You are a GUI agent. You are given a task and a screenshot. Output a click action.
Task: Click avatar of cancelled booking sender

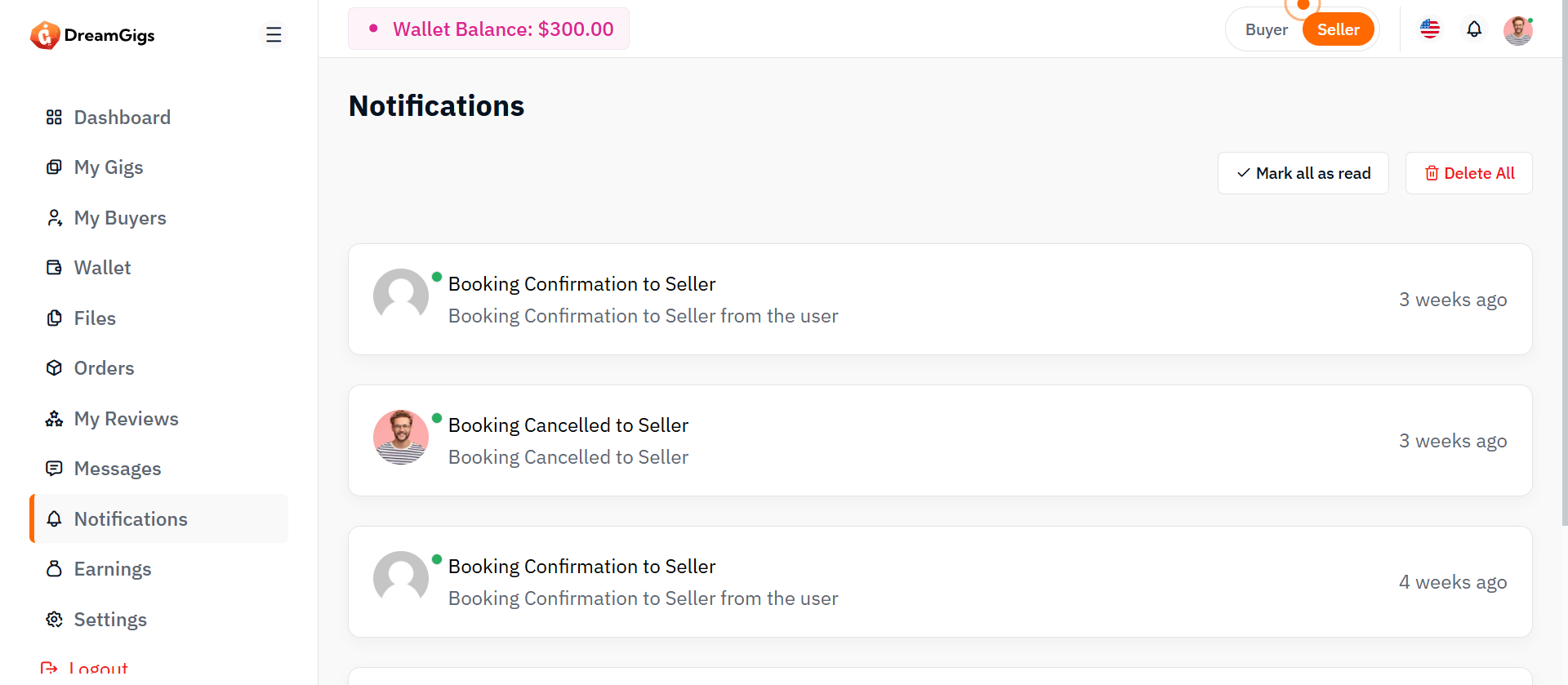click(401, 438)
